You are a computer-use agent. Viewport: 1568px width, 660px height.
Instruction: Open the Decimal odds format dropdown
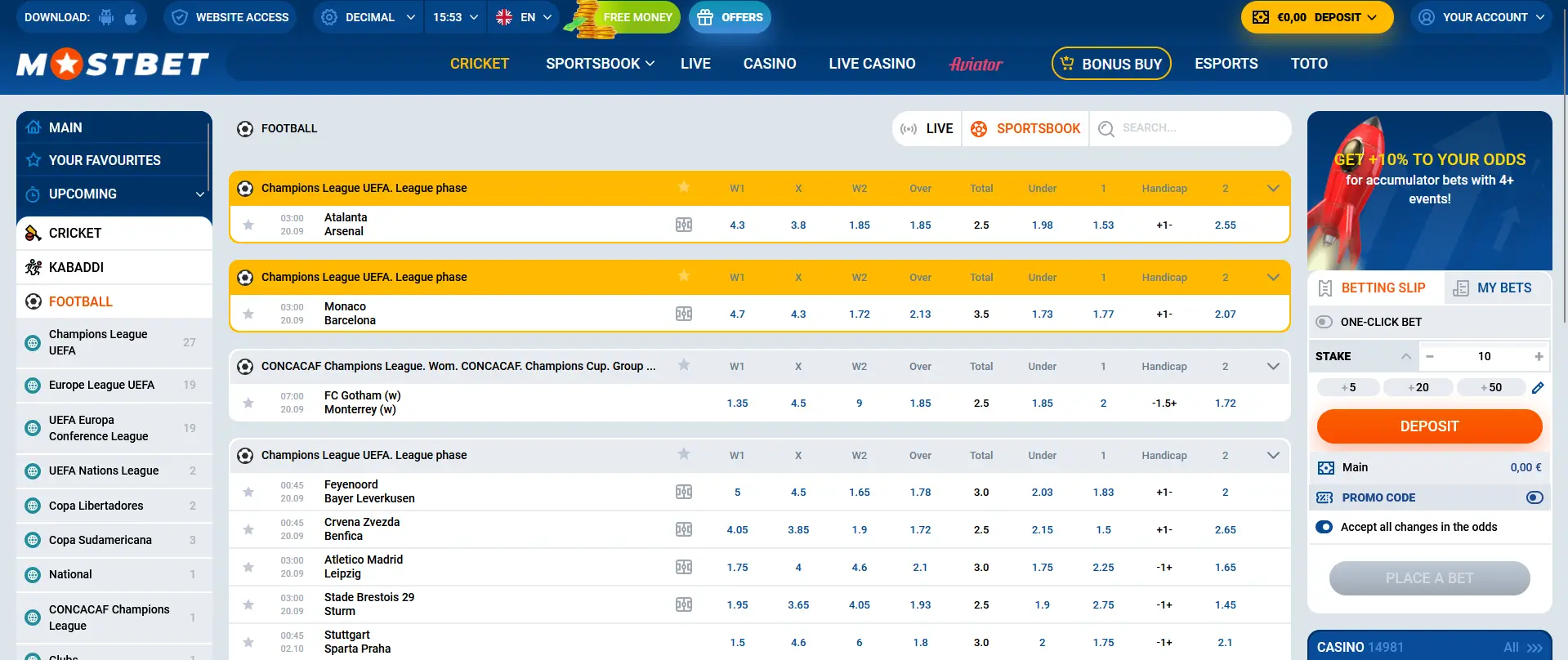(x=369, y=17)
